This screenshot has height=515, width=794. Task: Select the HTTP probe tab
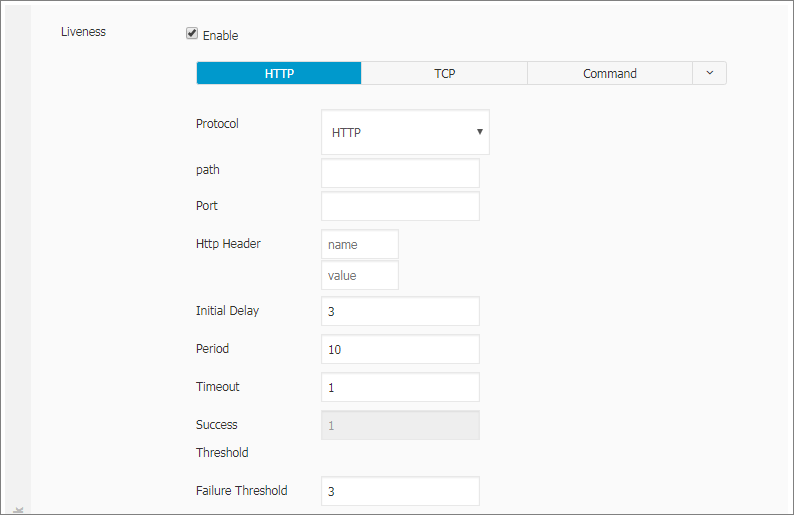coord(279,73)
